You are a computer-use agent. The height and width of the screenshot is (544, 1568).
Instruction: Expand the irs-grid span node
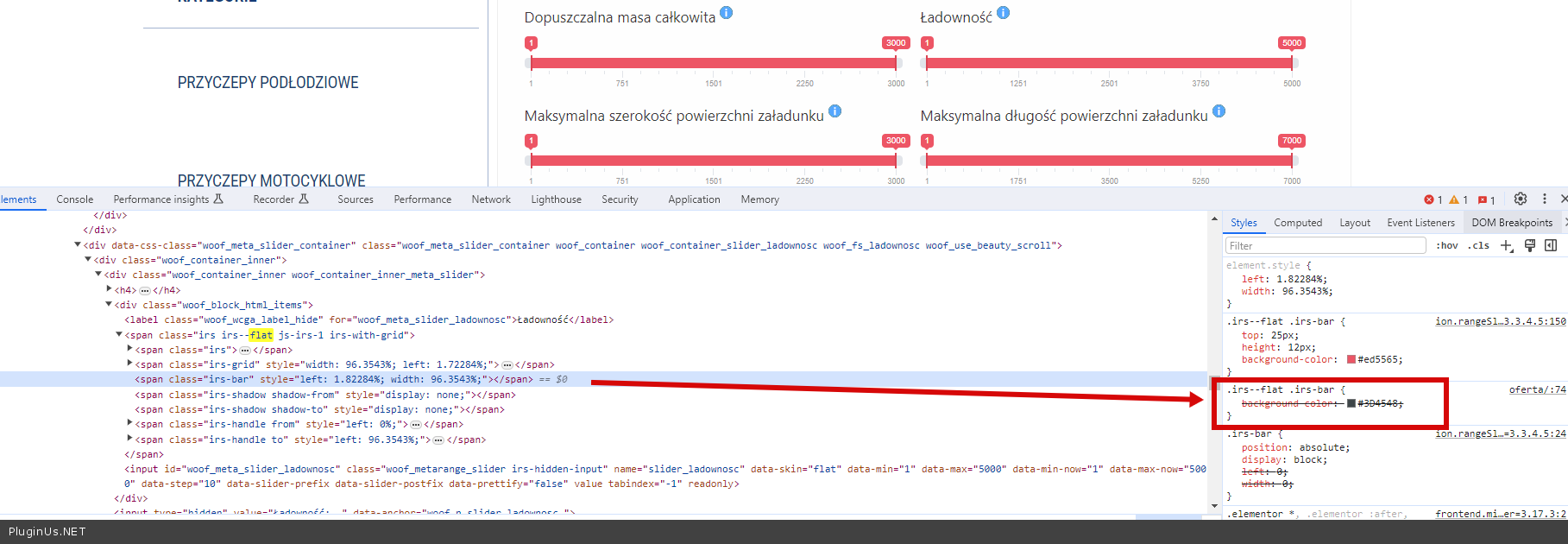point(130,364)
